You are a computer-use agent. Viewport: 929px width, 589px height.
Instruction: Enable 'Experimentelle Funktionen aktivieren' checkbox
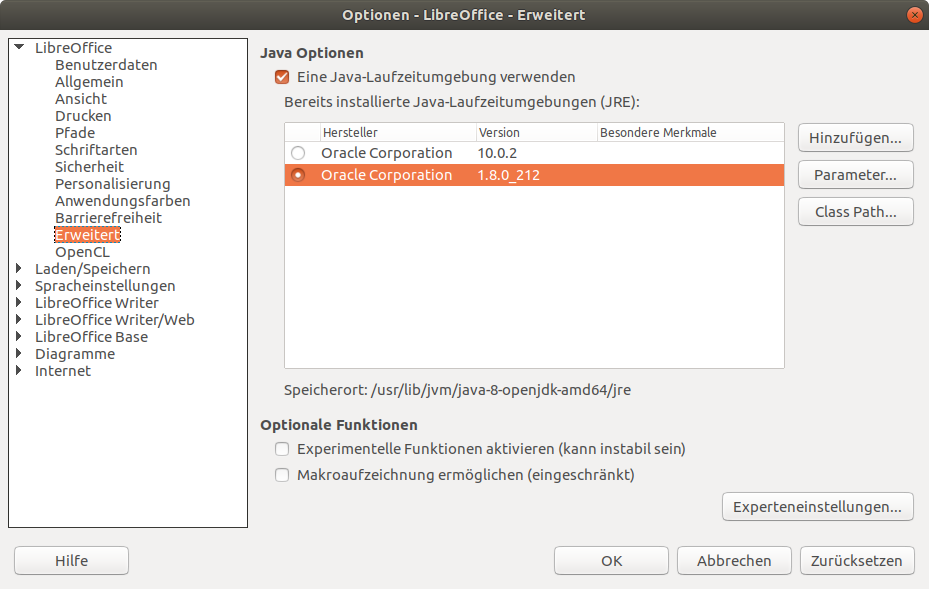tap(282, 449)
